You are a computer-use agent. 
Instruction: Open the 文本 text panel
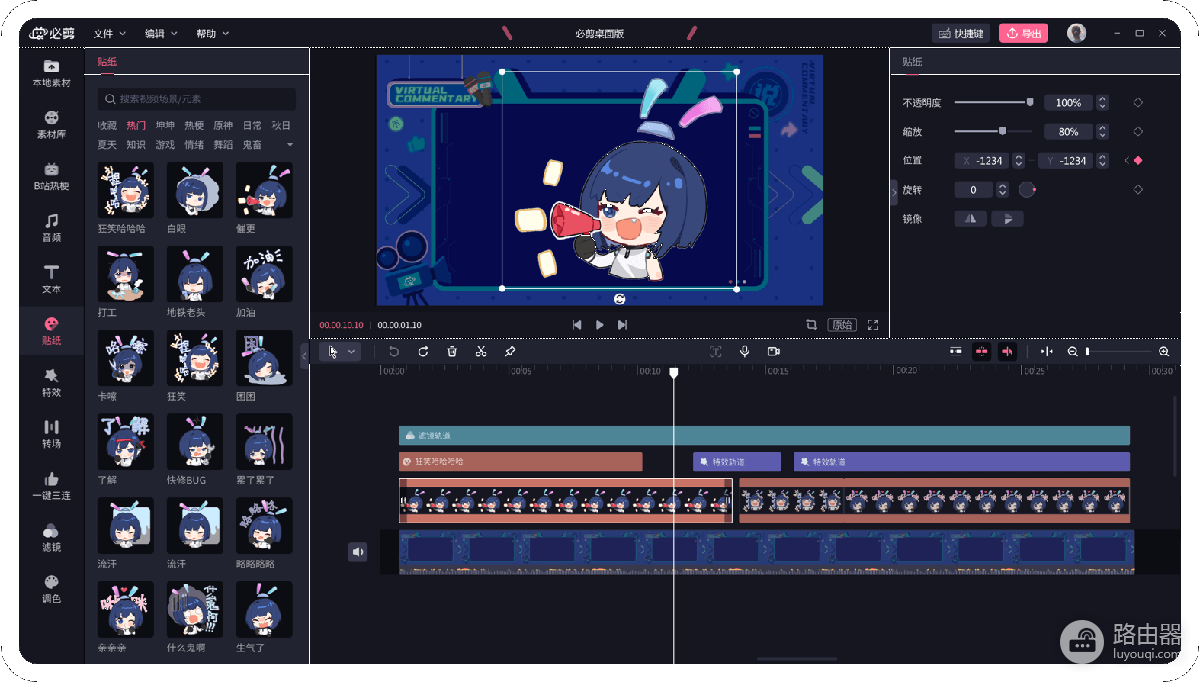click(51, 279)
